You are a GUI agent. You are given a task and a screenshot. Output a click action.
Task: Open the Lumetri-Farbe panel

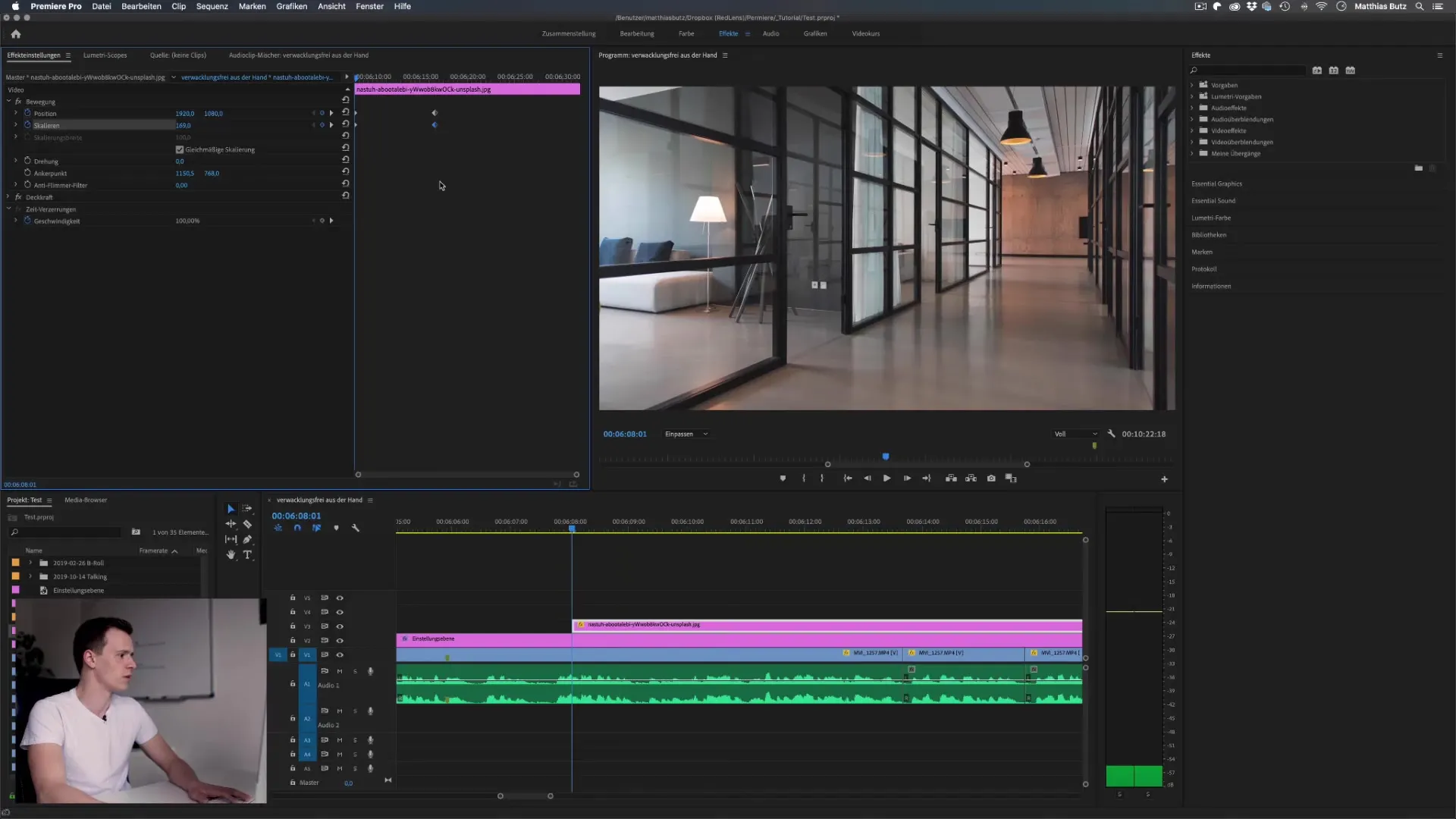1211,218
